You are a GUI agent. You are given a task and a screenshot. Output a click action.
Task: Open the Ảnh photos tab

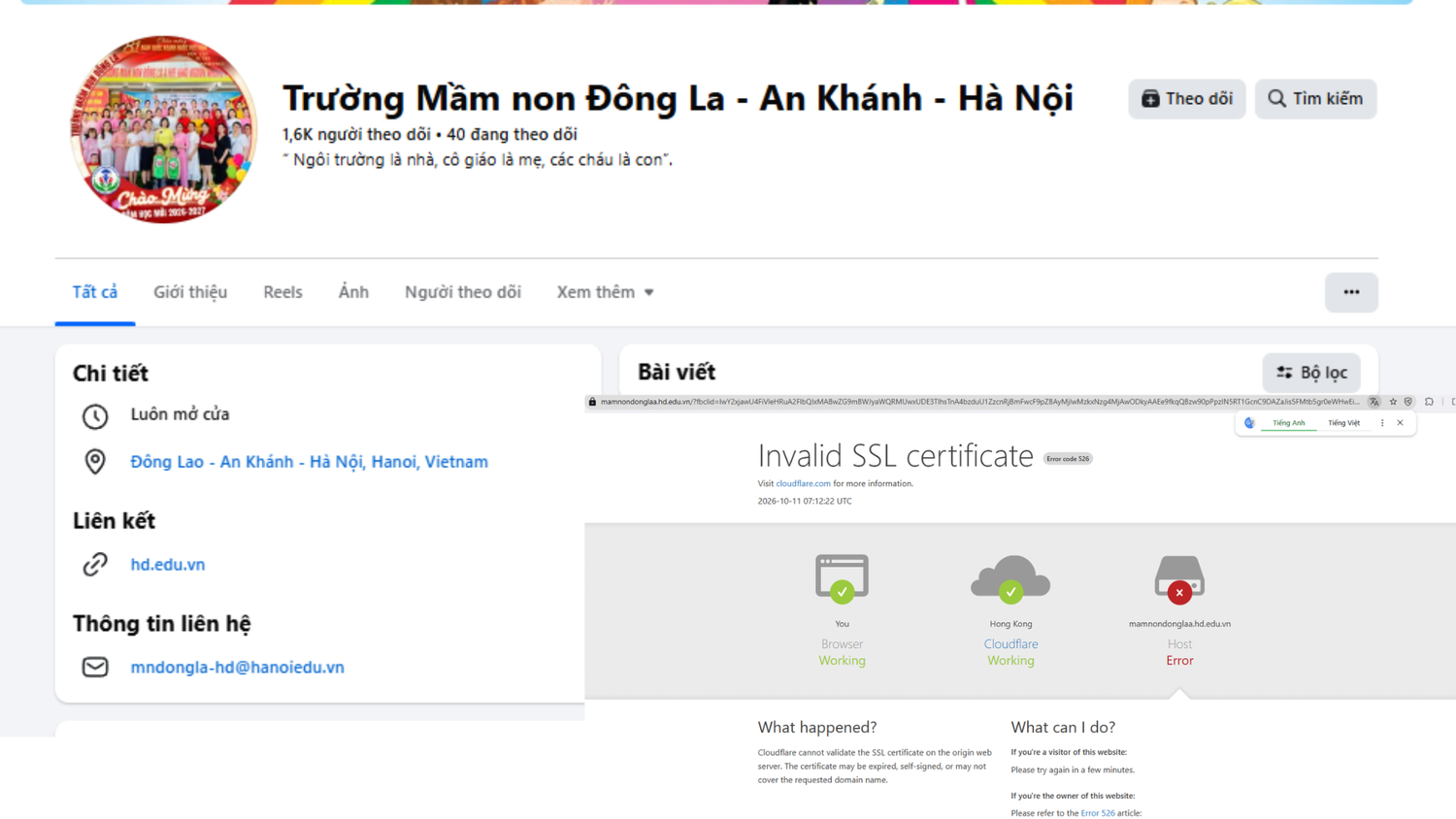pyautogui.click(x=353, y=292)
